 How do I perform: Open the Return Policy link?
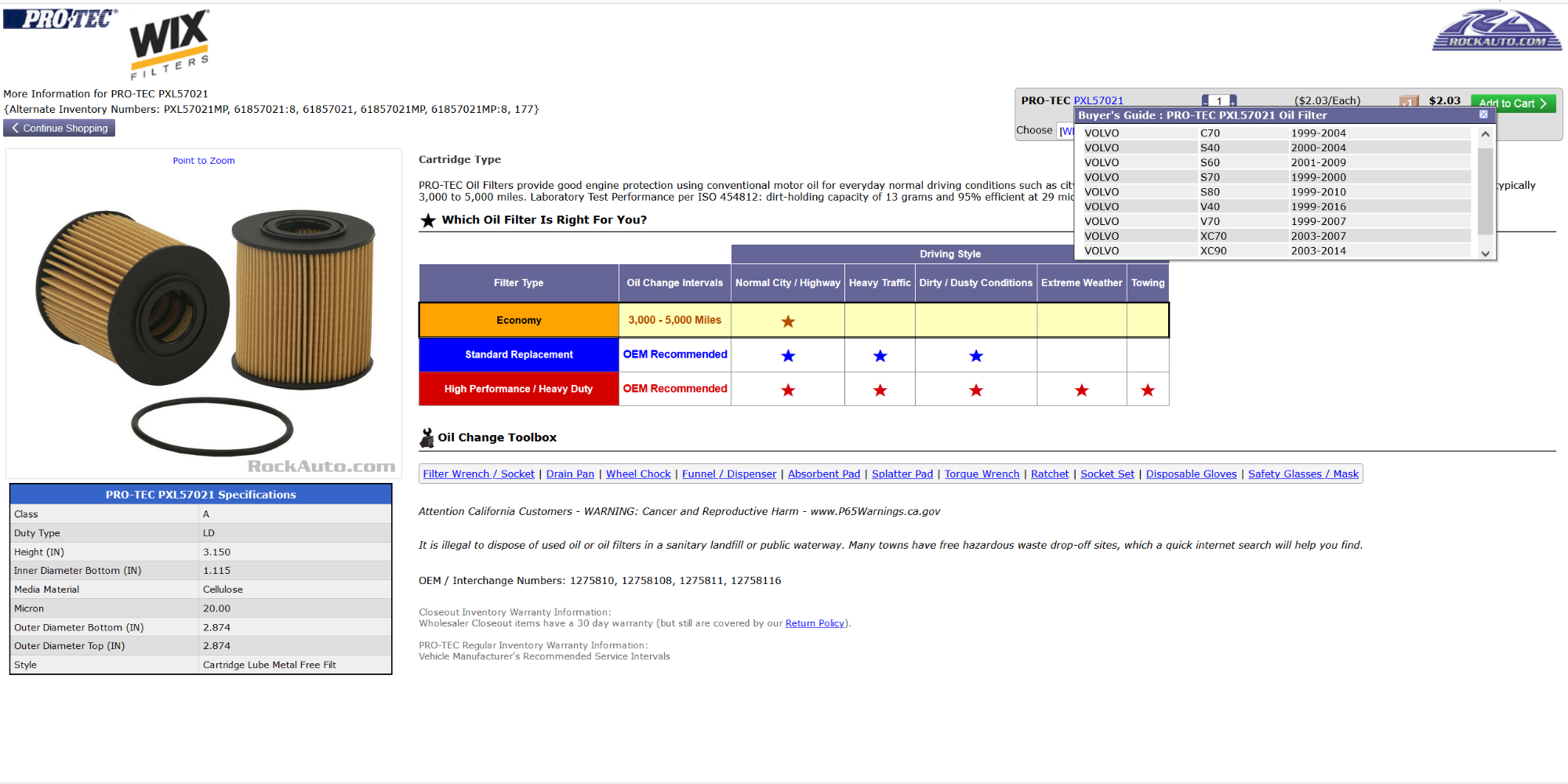click(x=815, y=623)
